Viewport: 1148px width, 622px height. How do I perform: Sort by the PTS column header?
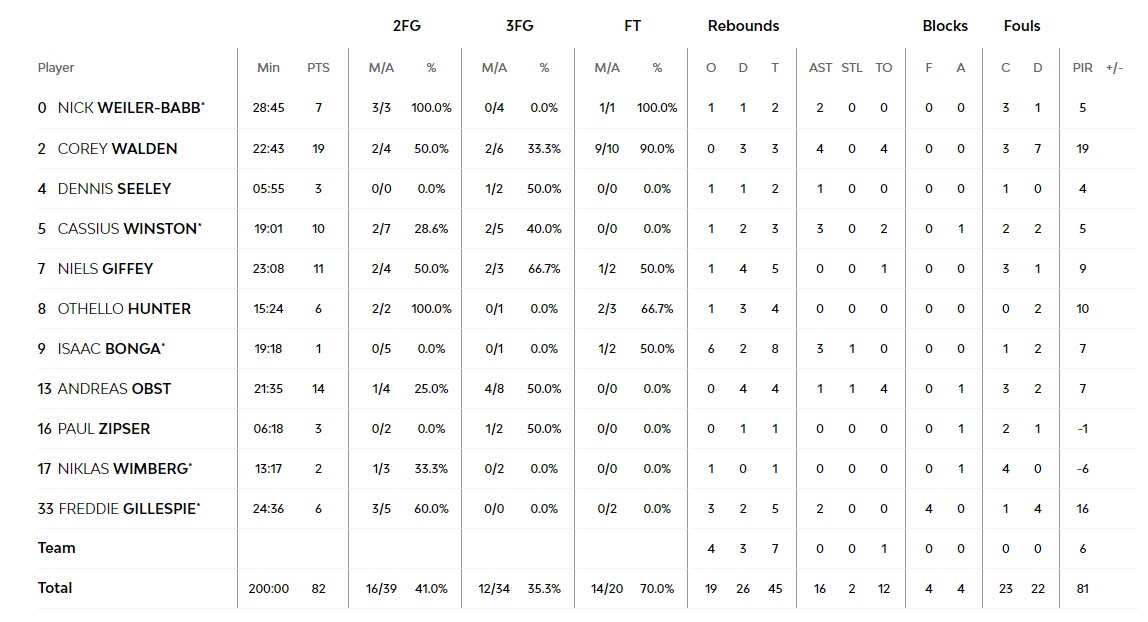(319, 68)
